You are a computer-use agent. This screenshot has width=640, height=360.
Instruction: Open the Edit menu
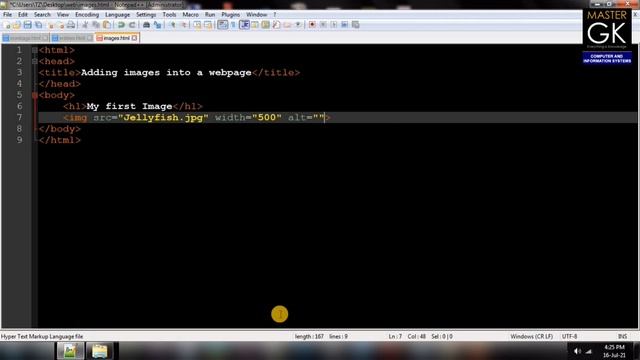(23, 15)
